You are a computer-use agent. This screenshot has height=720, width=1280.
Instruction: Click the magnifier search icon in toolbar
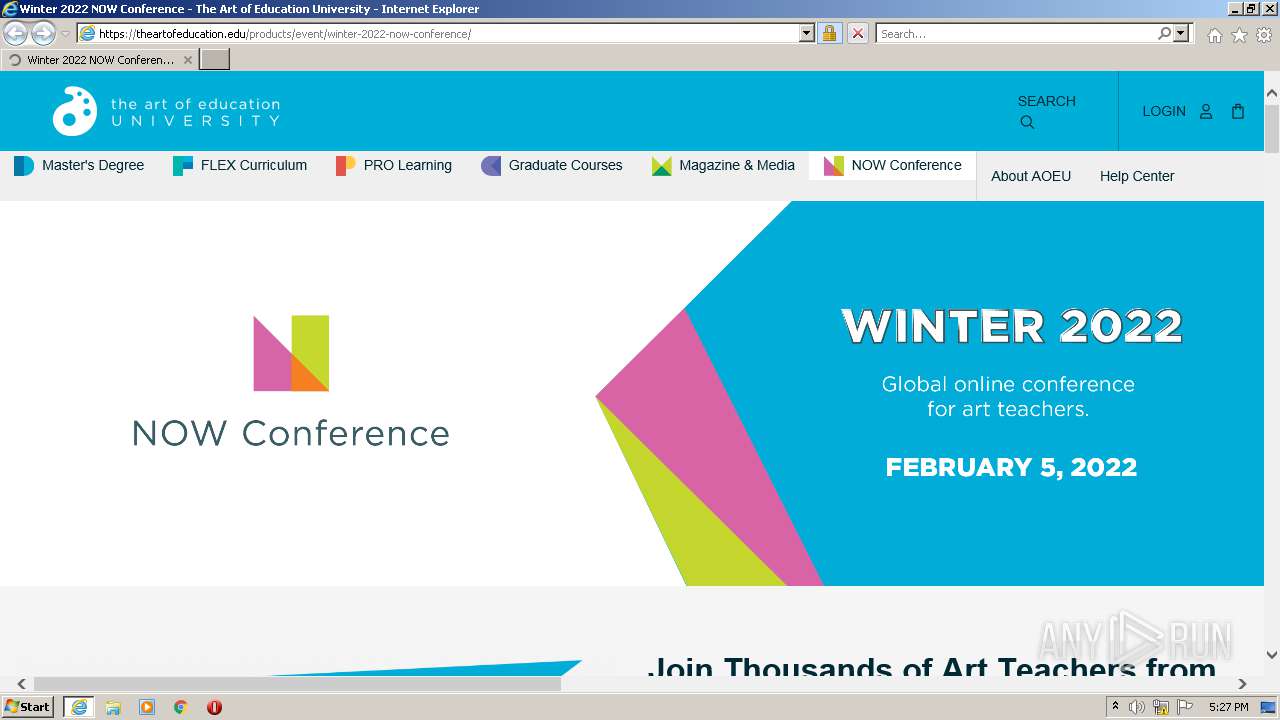pyautogui.click(x=1164, y=34)
